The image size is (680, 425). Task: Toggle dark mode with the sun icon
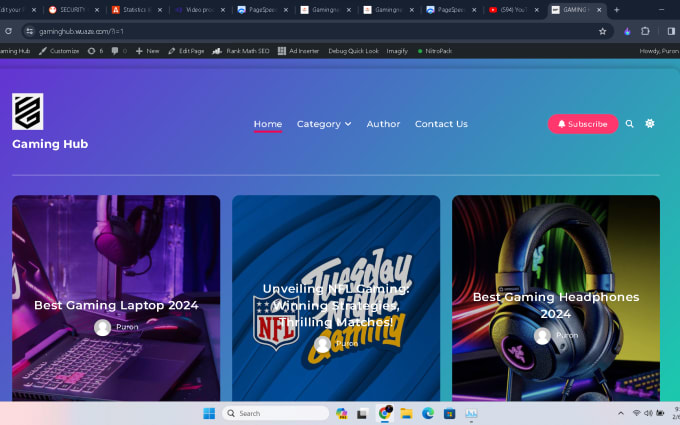tap(650, 124)
